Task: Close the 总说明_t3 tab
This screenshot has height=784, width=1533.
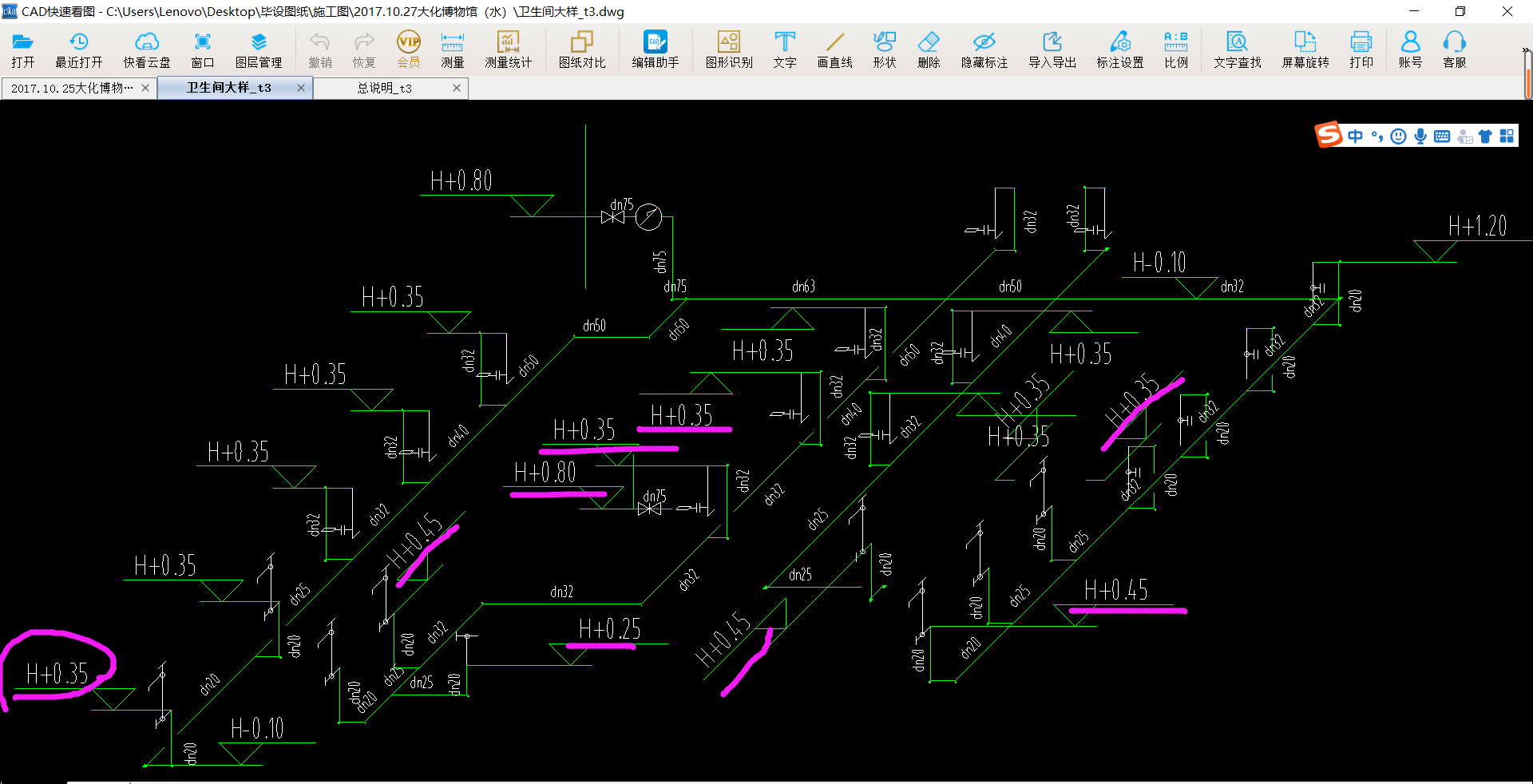Action: 457,88
